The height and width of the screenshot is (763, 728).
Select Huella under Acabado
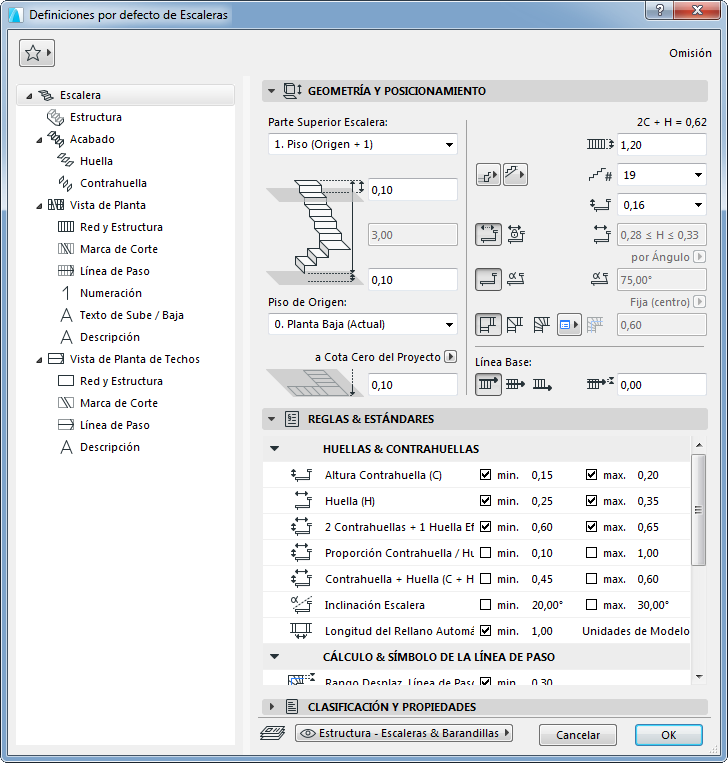click(x=96, y=161)
